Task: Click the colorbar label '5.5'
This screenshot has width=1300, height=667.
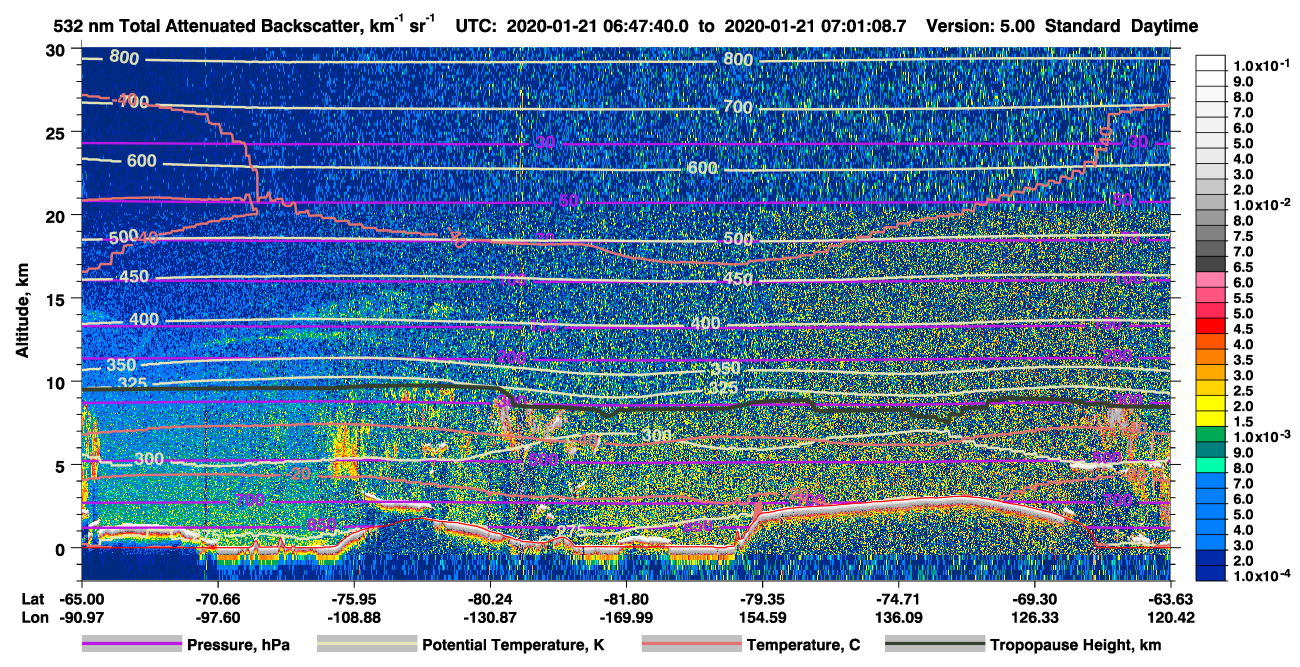Action: click(1245, 297)
